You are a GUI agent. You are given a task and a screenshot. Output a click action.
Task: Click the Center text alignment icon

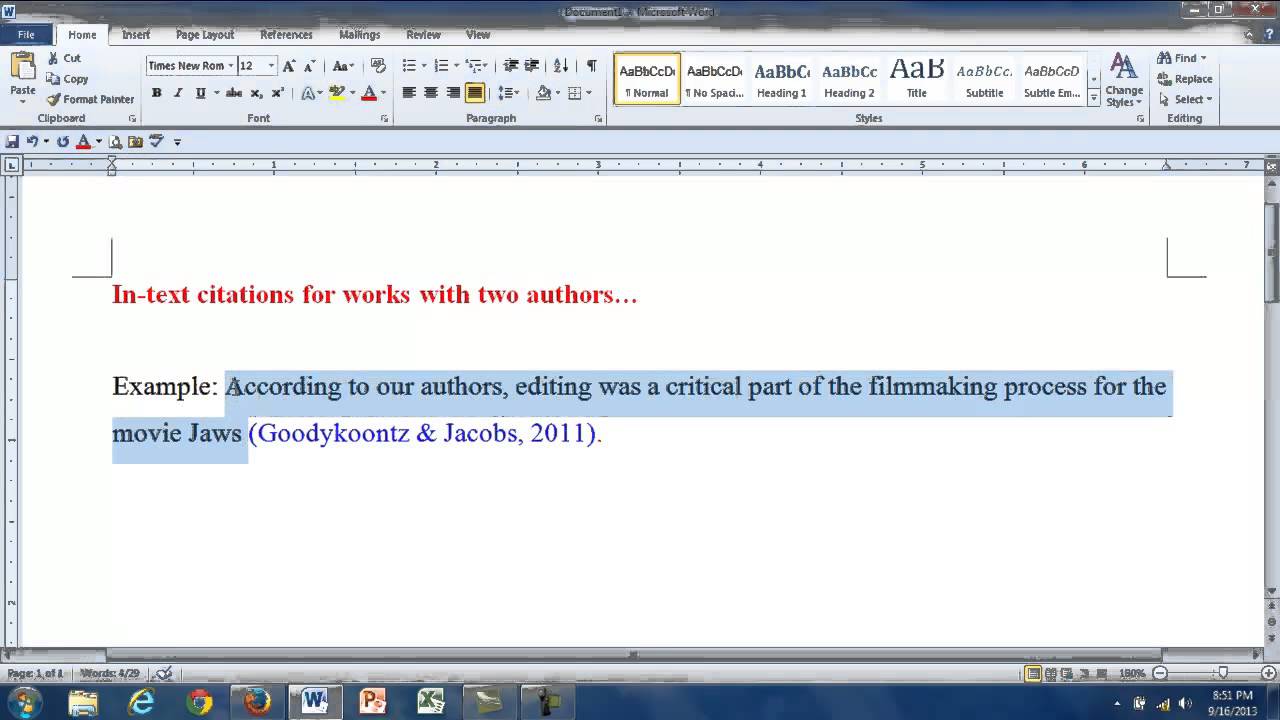click(x=431, y=93)
